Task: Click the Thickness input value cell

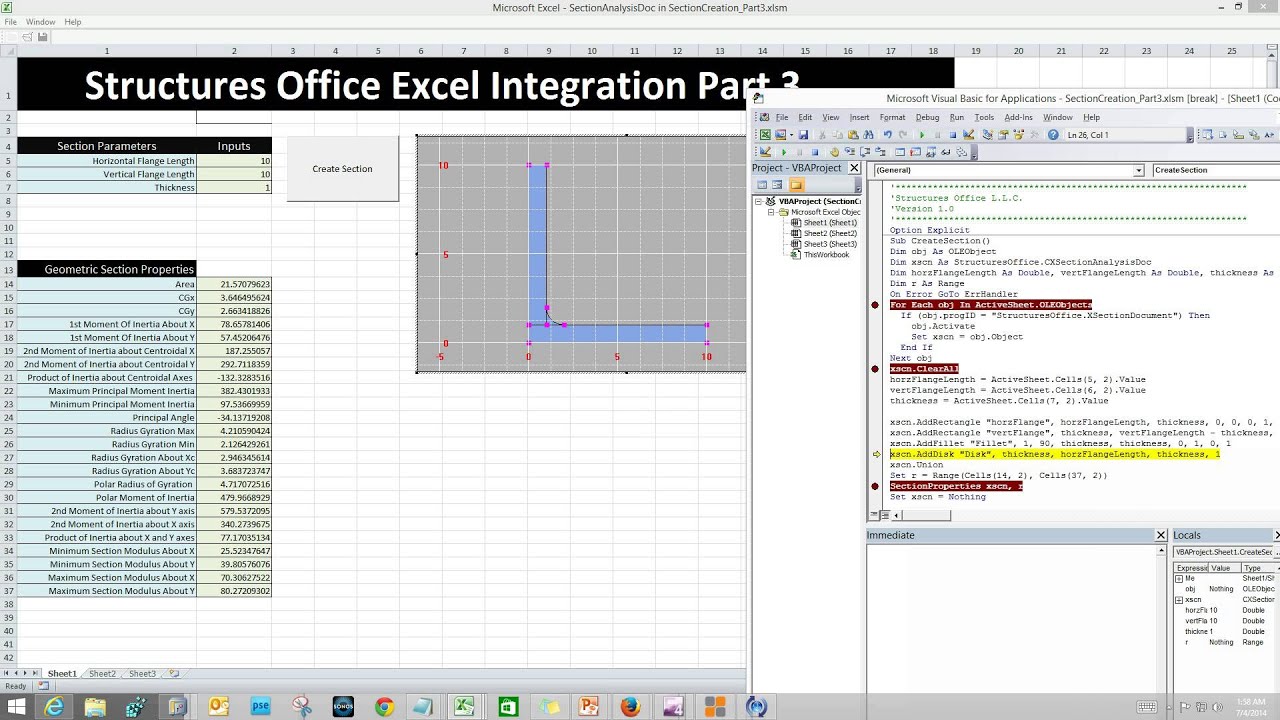Action: click(234, 188)
